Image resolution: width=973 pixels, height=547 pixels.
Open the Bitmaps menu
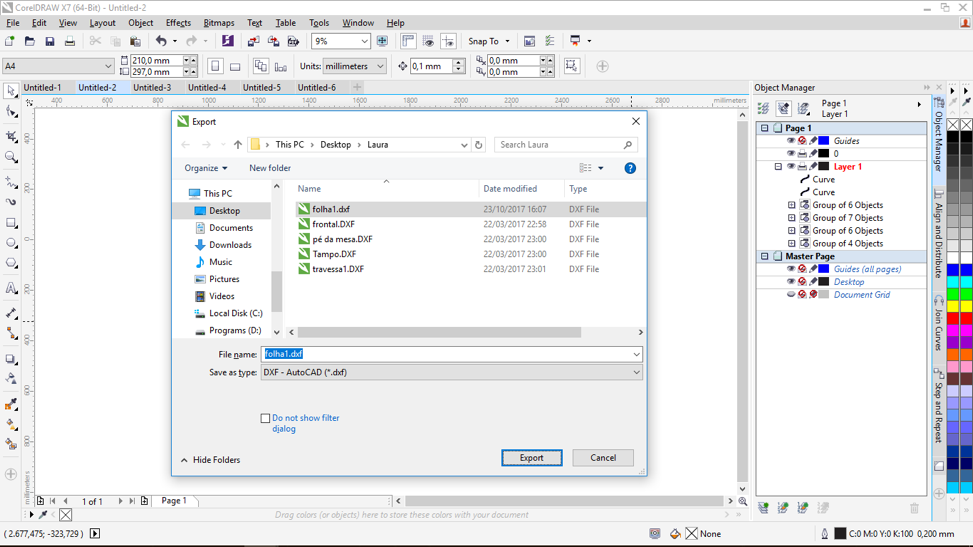(x=218, y=23)
